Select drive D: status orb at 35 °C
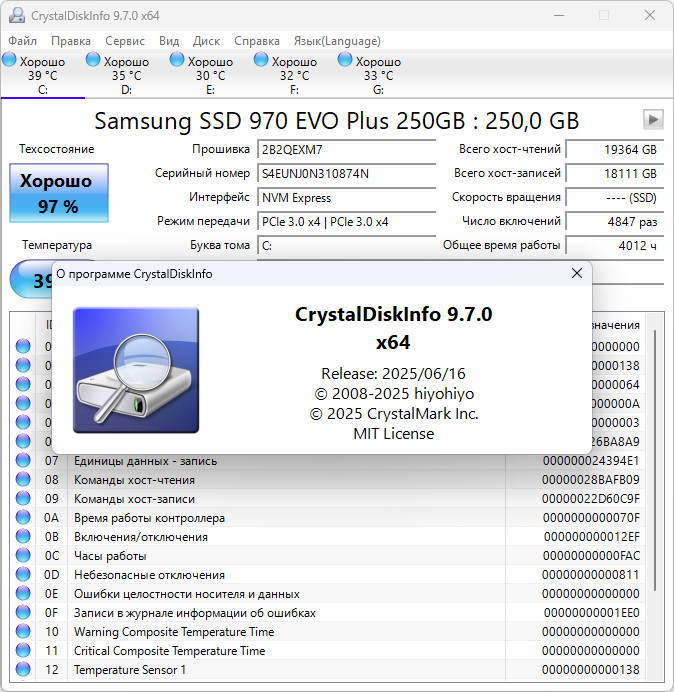The width and height of the screenshot is (674, 692). click(94, 61)
